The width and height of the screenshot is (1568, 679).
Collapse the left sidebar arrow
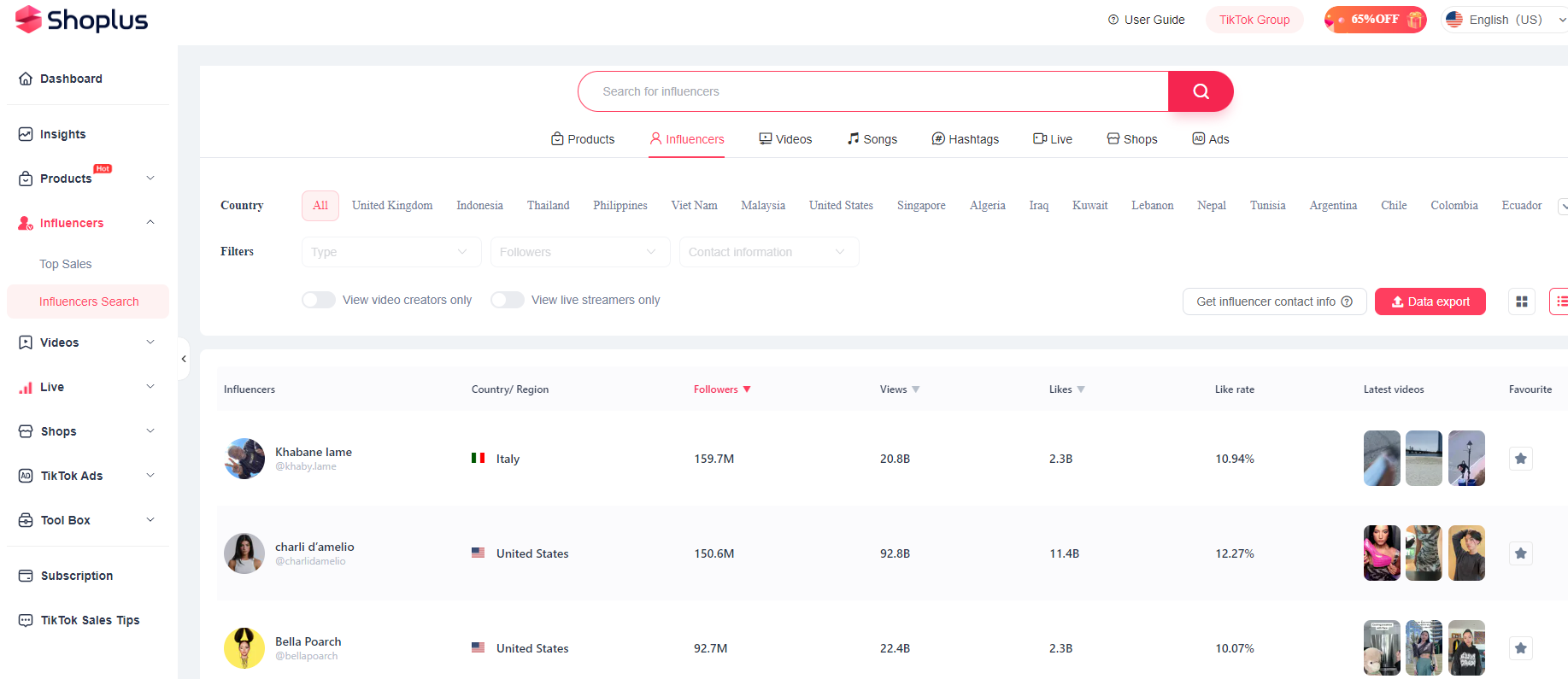[x=184, y=359]
